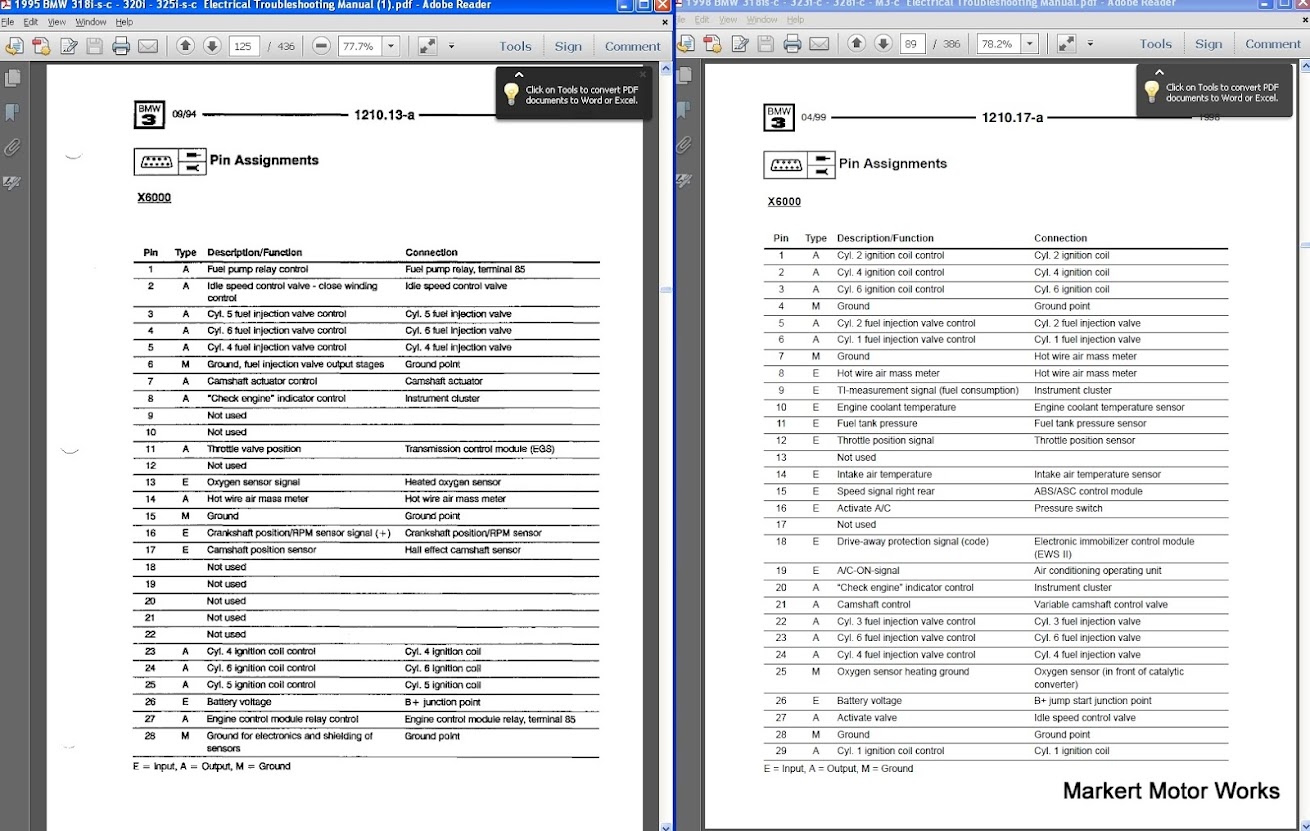This screenshot has height=831, width=1310.
Task: Click page number field showing 125
Action: pos(244,46)
